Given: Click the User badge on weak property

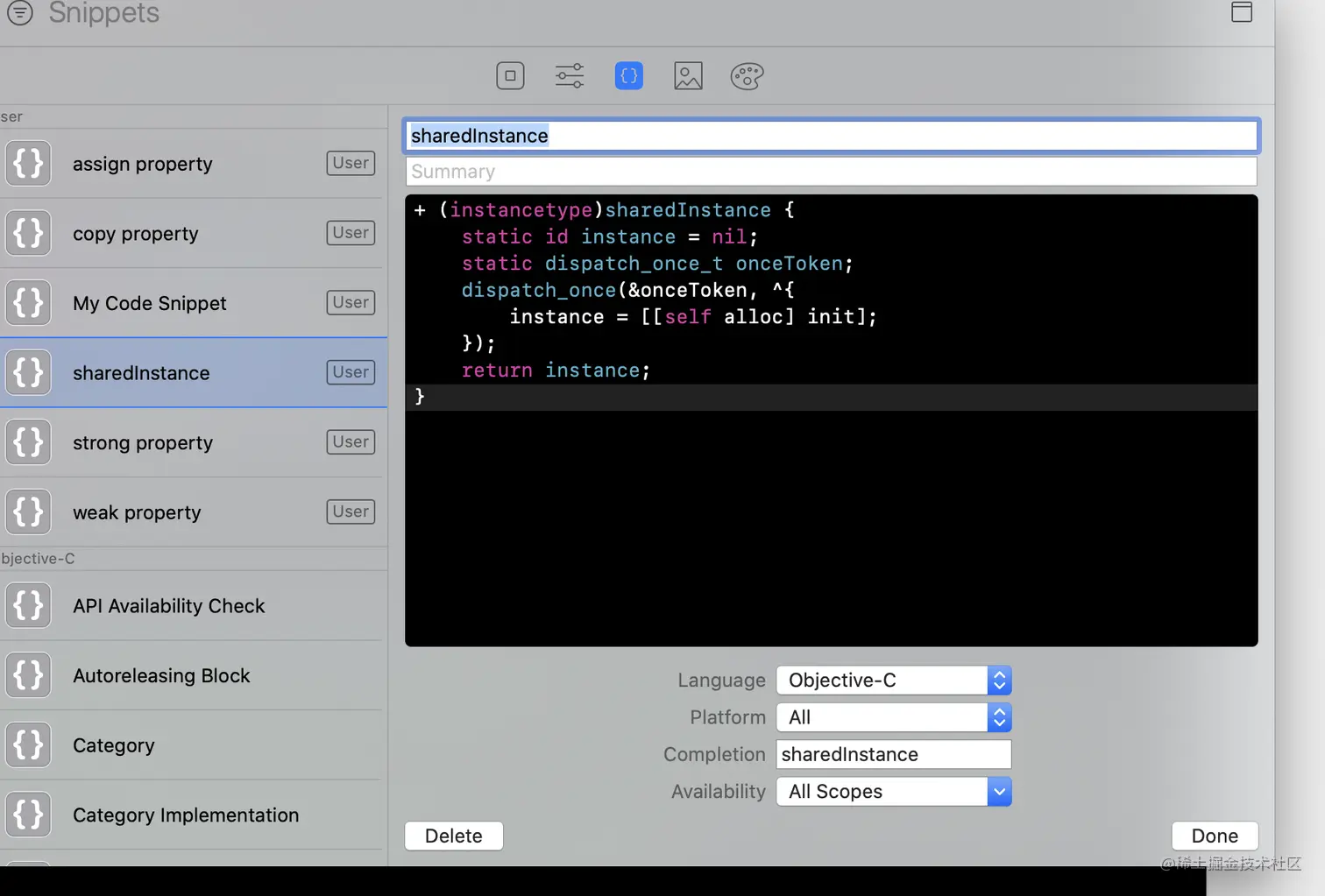Looking at the screenshot, I should tap(351, 511).
